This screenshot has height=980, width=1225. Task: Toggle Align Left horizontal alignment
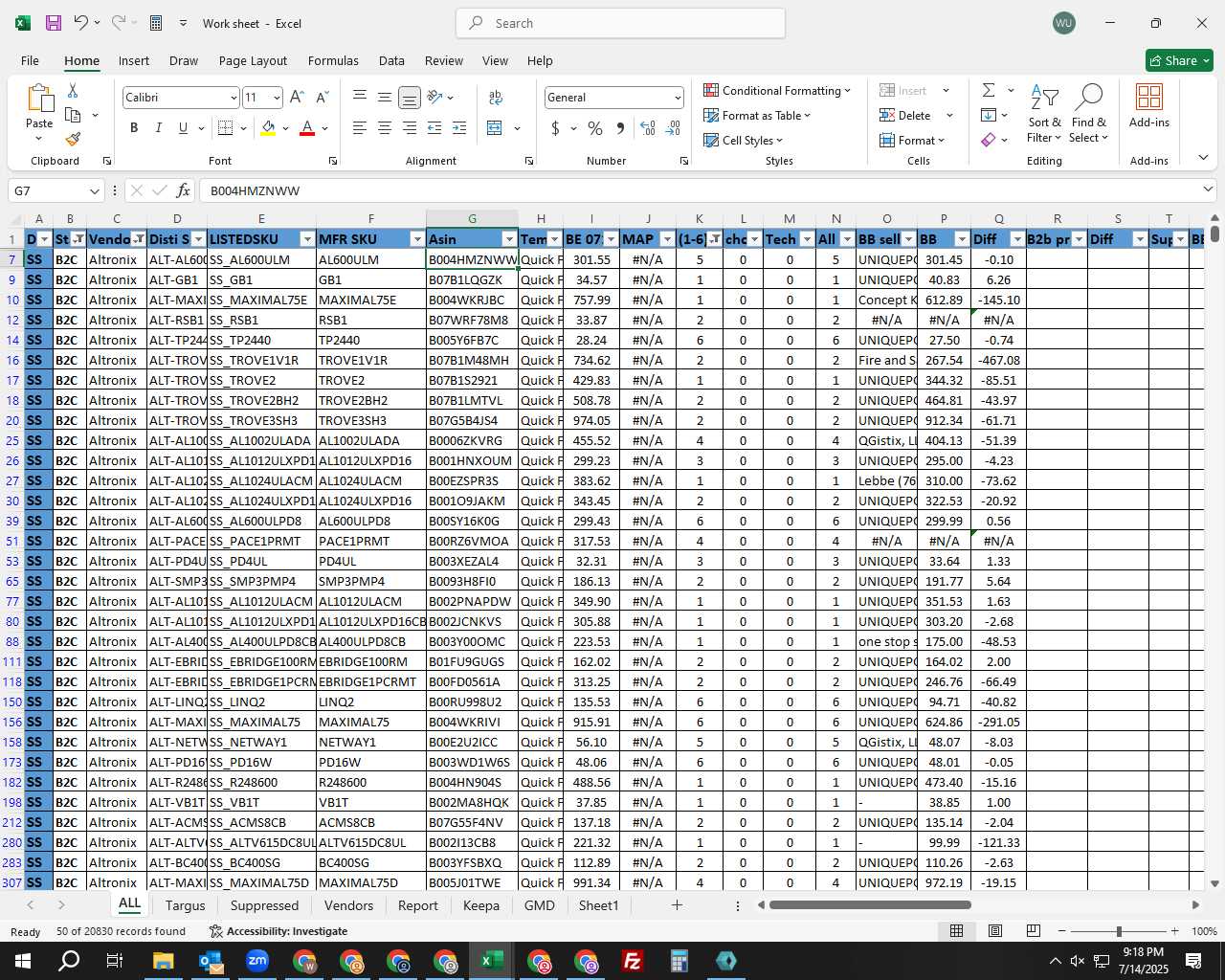[360, 128]
